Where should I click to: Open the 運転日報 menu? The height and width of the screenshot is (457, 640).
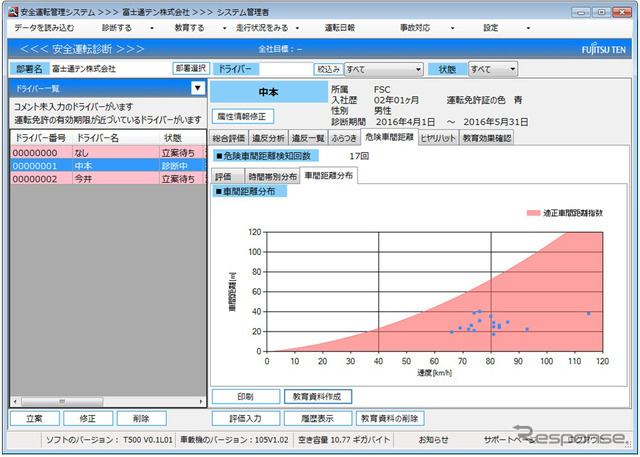tap(339, 28)
